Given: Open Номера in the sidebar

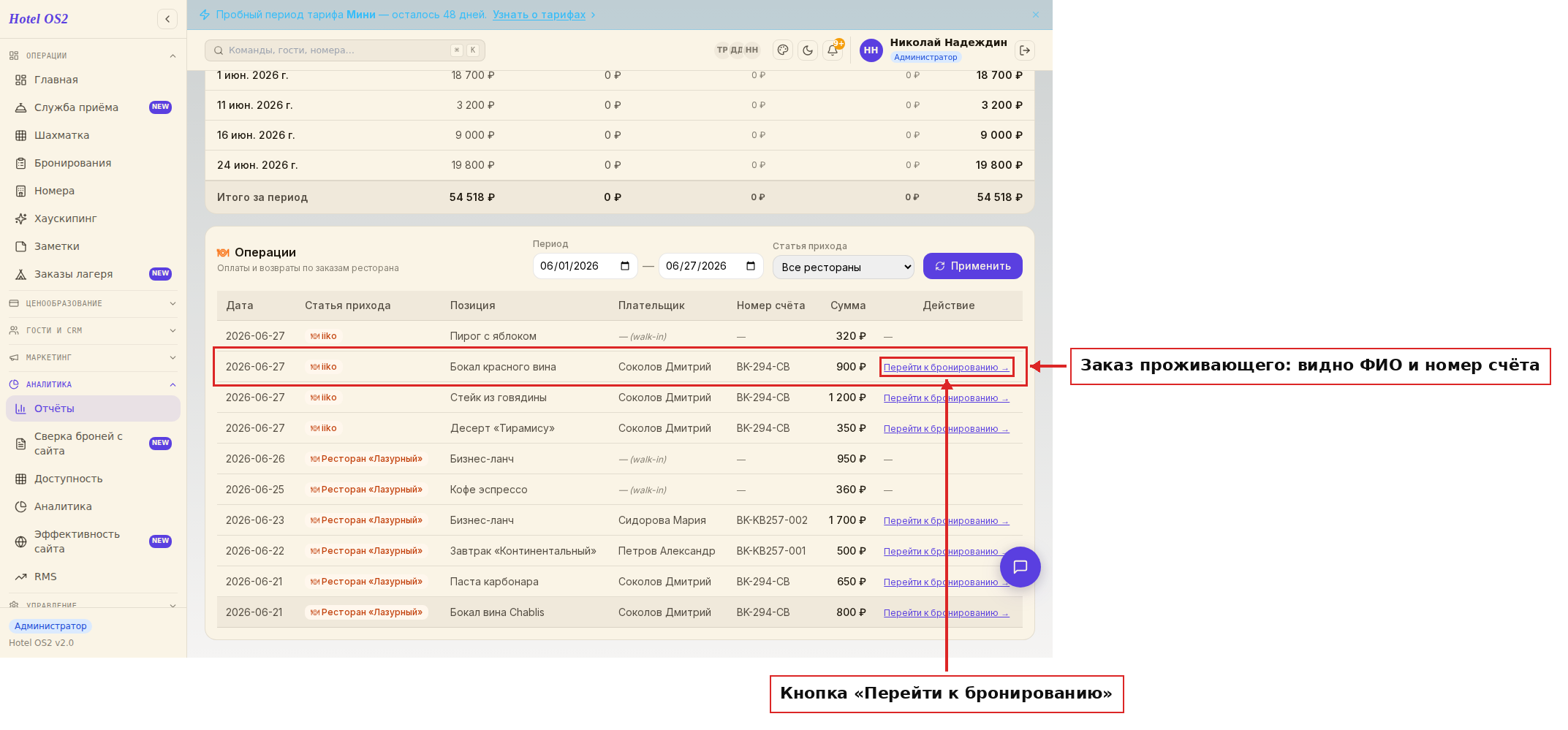Looking at the screenshot, I should 93,191.
